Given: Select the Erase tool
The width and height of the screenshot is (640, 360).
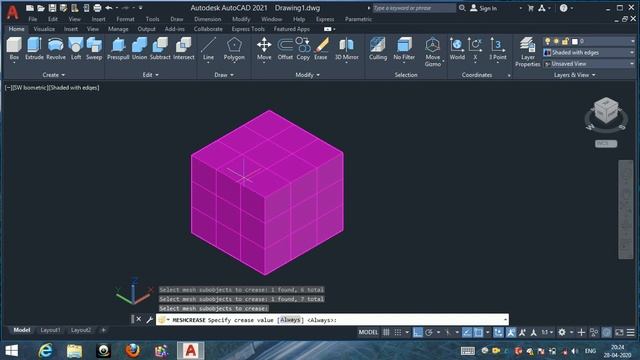Looking at the screenshot, I should (x=321, y=49).
